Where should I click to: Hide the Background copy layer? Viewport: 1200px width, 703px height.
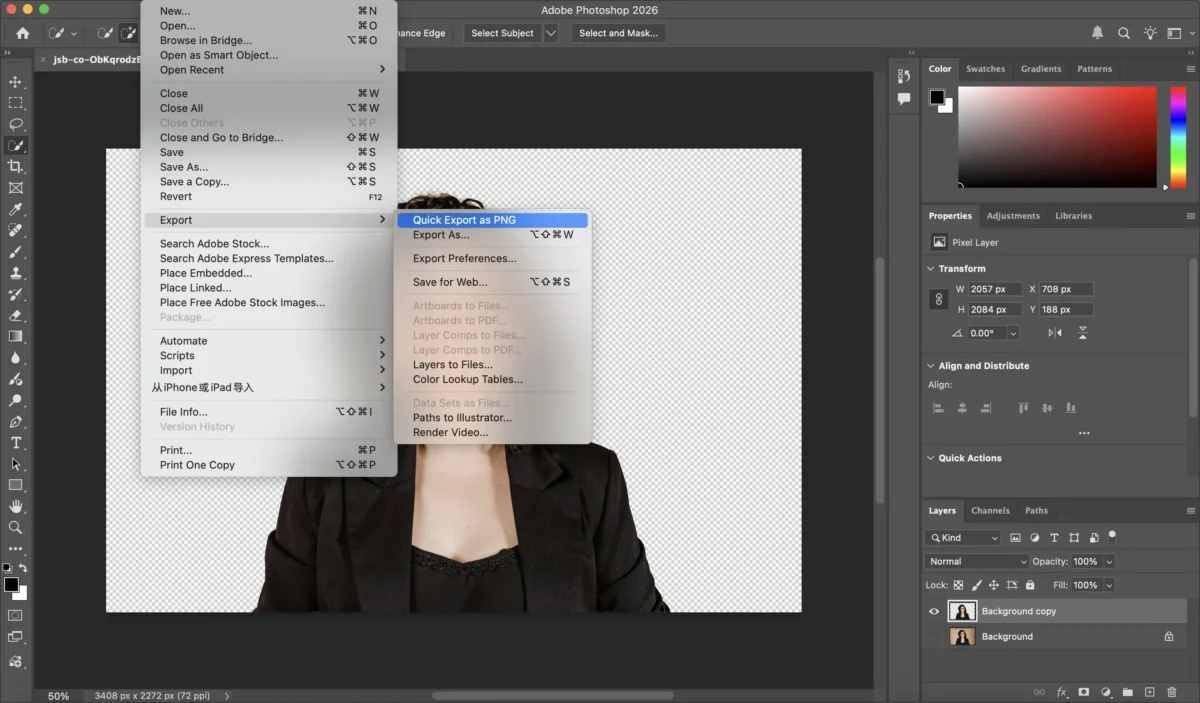point(933,611)
